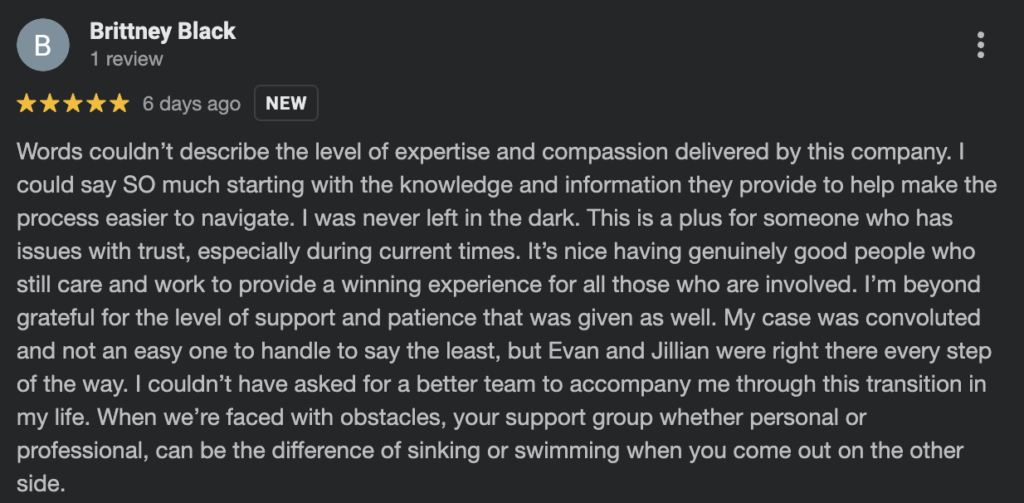The width and height of the screenshot is (1024, 503).
Task: Click the final word "side." of the review
Action: point(40,483)
